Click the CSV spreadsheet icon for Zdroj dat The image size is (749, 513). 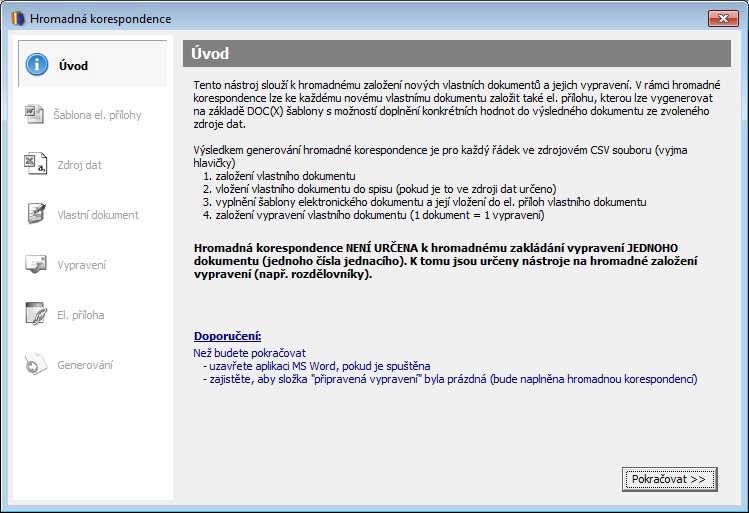point(35,164)
